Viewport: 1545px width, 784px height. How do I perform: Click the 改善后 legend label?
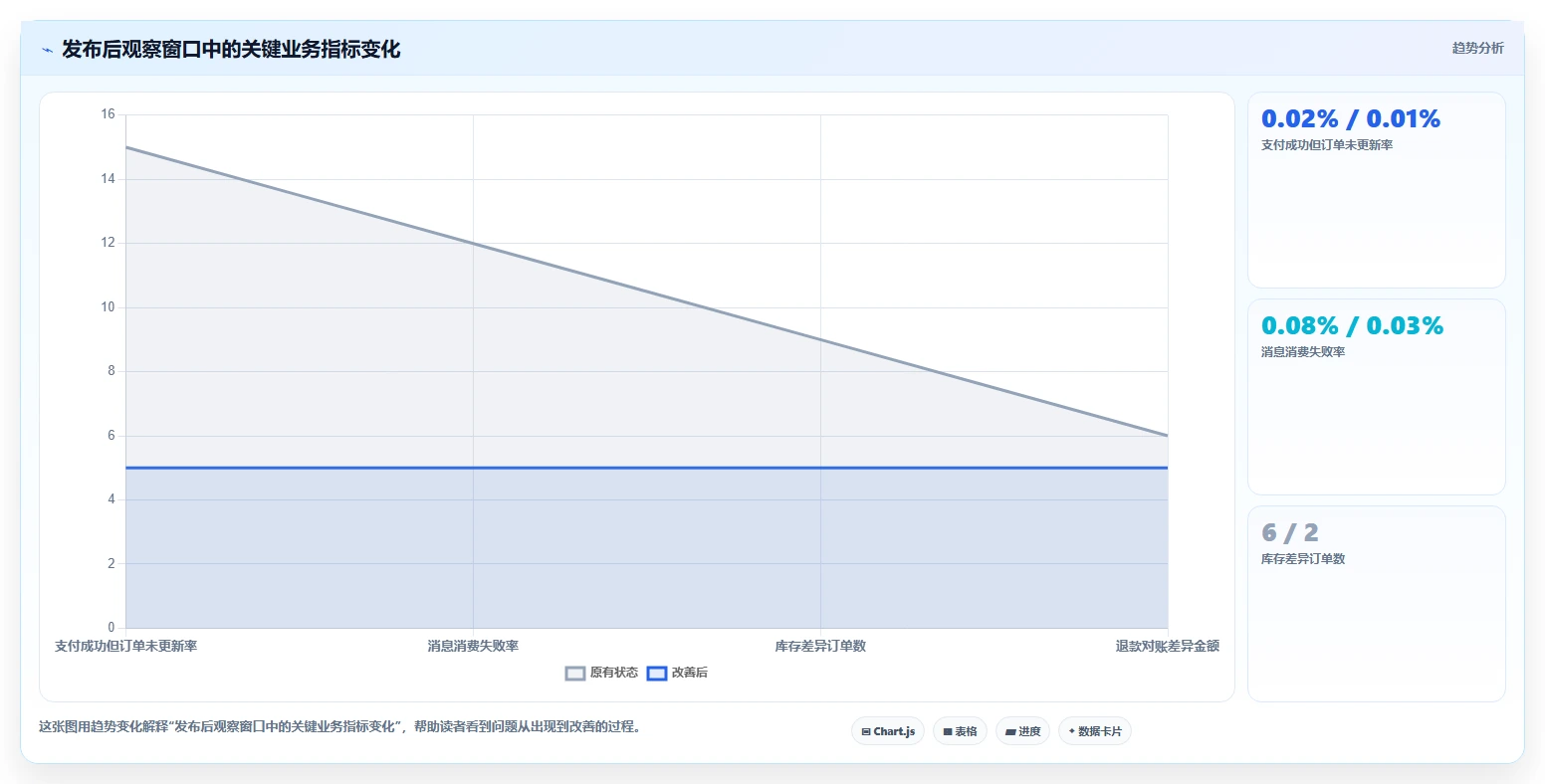[x=690, y=674]
